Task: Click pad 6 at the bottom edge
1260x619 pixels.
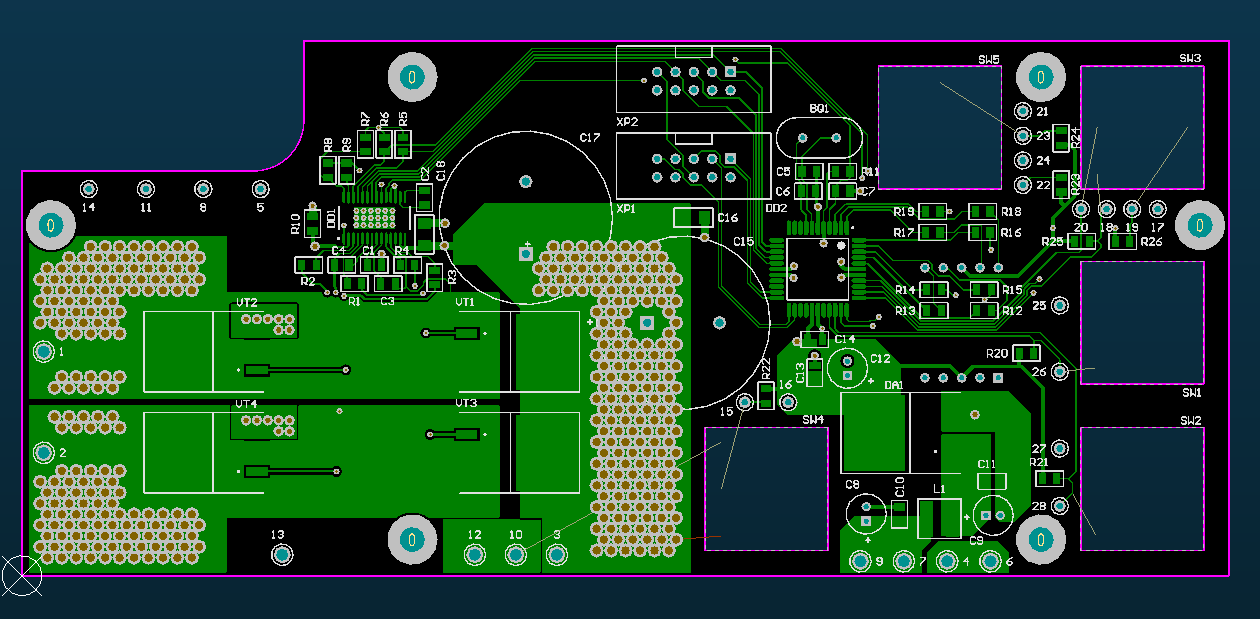Action: 989,562
